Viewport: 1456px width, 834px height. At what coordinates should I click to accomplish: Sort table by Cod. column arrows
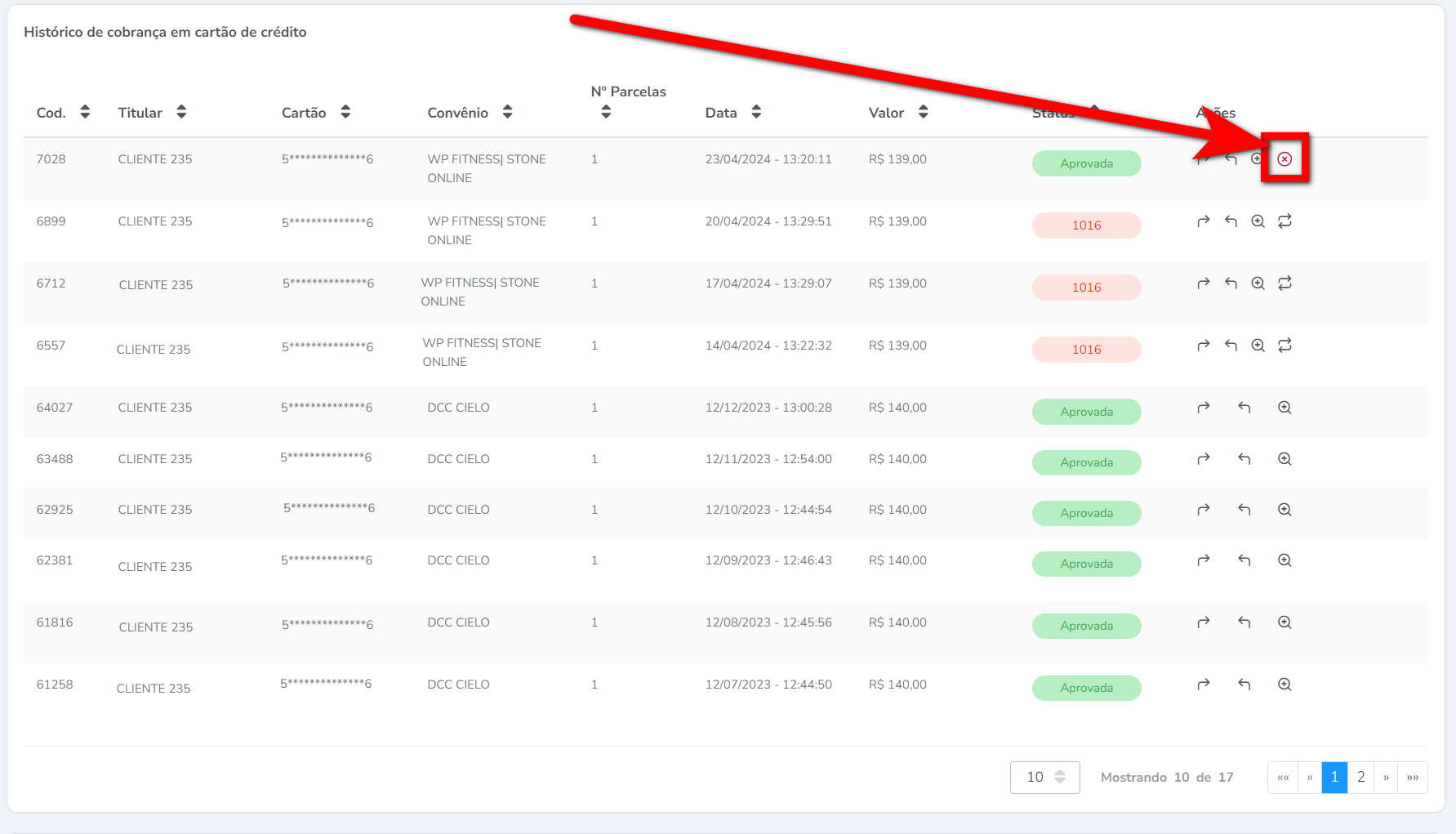[x=85, y=112]
